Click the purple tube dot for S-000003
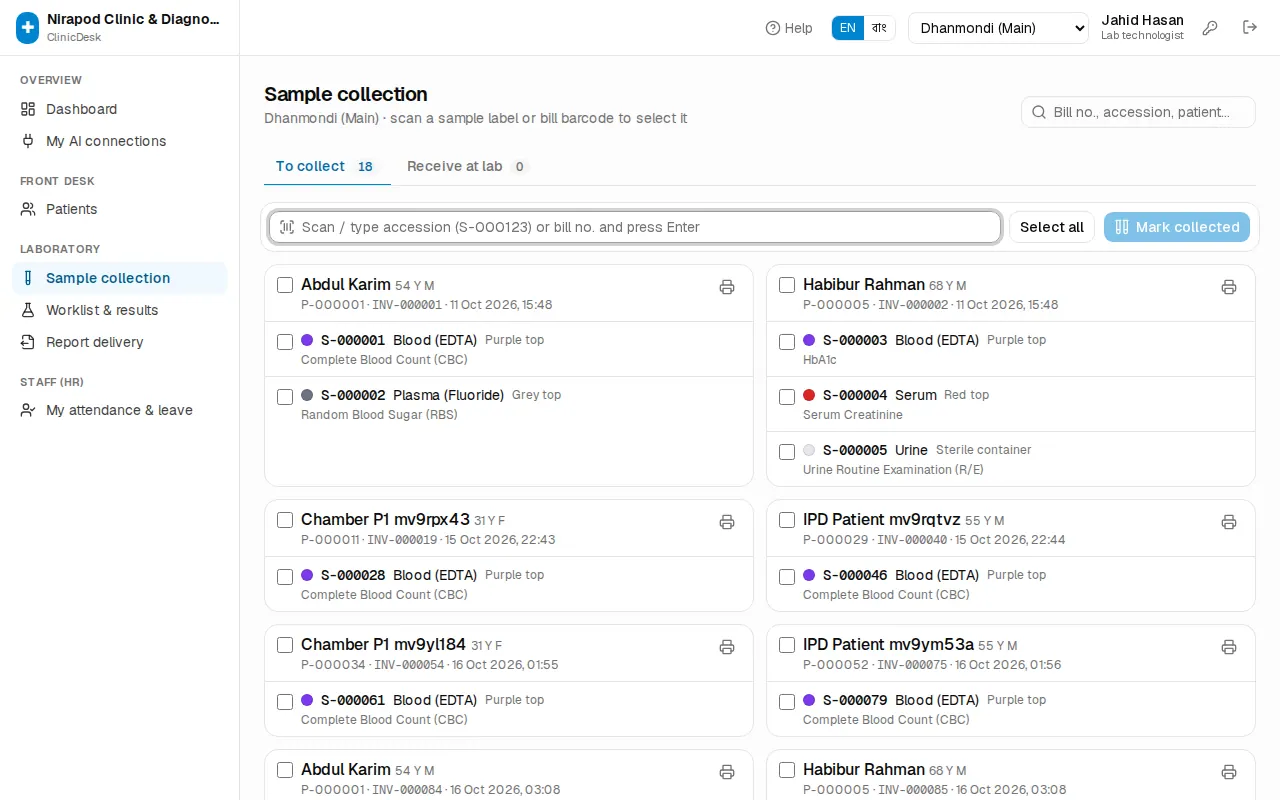This screenshot has height=800, width=1280. [x=809, y=340]
